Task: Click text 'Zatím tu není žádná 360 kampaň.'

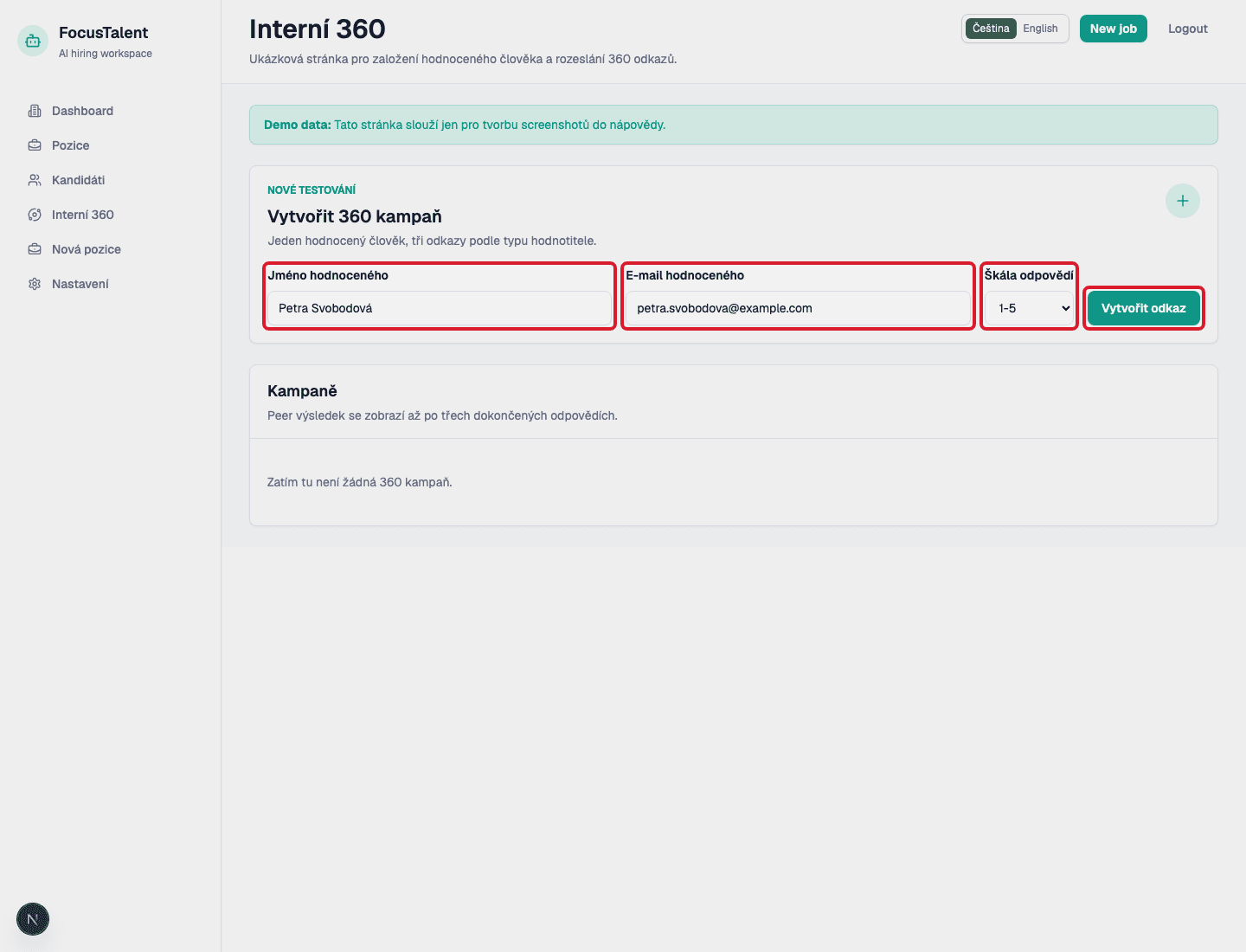Action: [x=359, y=482]
